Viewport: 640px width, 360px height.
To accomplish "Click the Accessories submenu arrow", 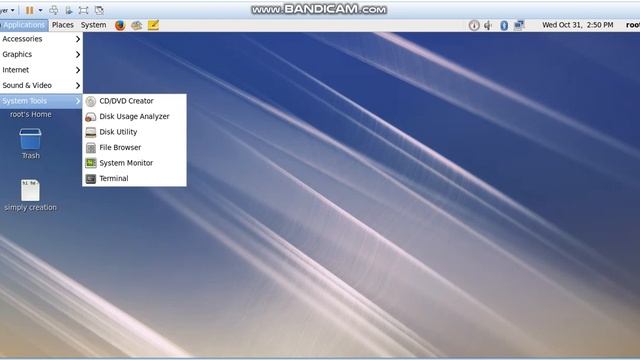I will pos(78,39).
